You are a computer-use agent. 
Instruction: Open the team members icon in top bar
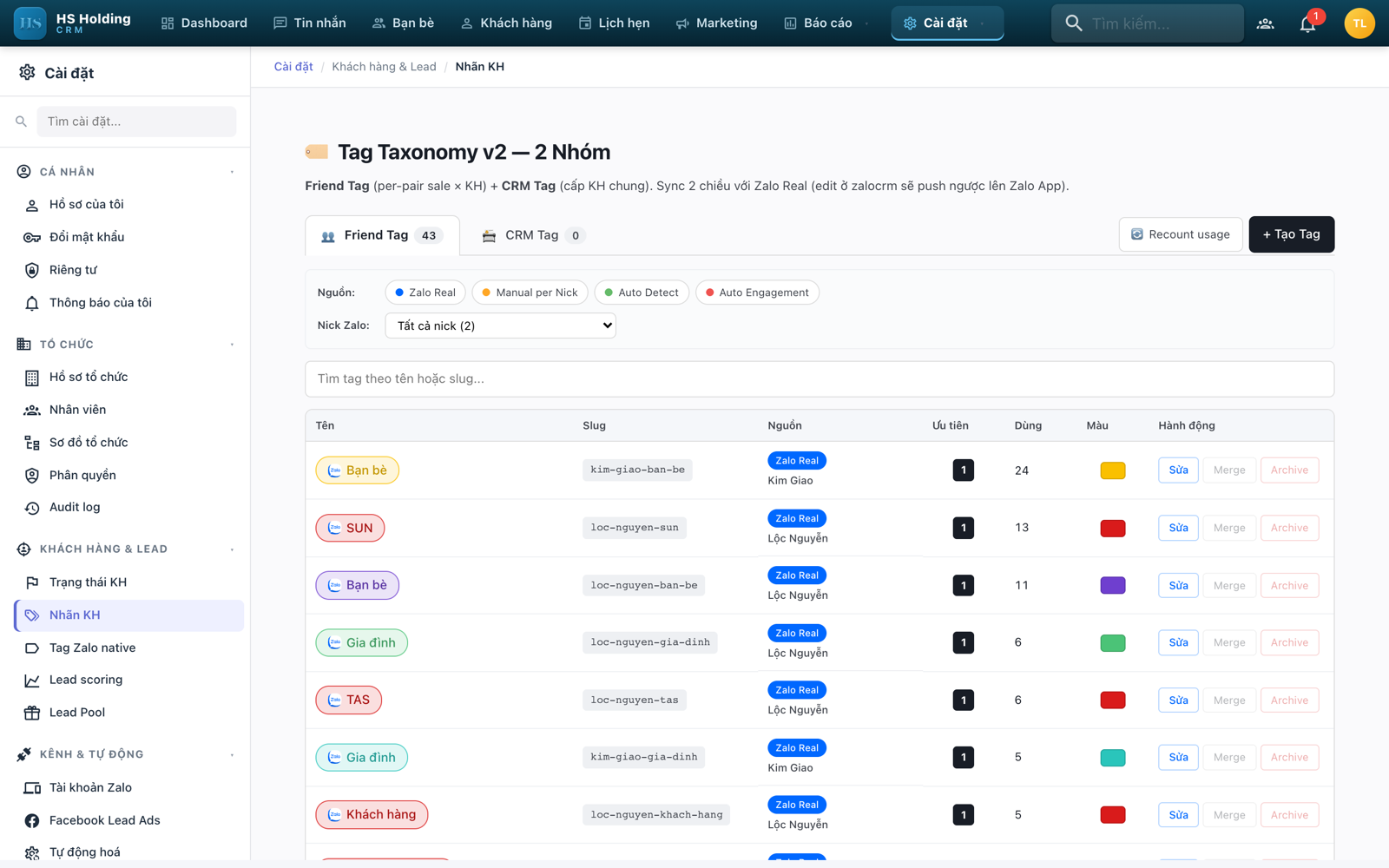click(1265, 23)
